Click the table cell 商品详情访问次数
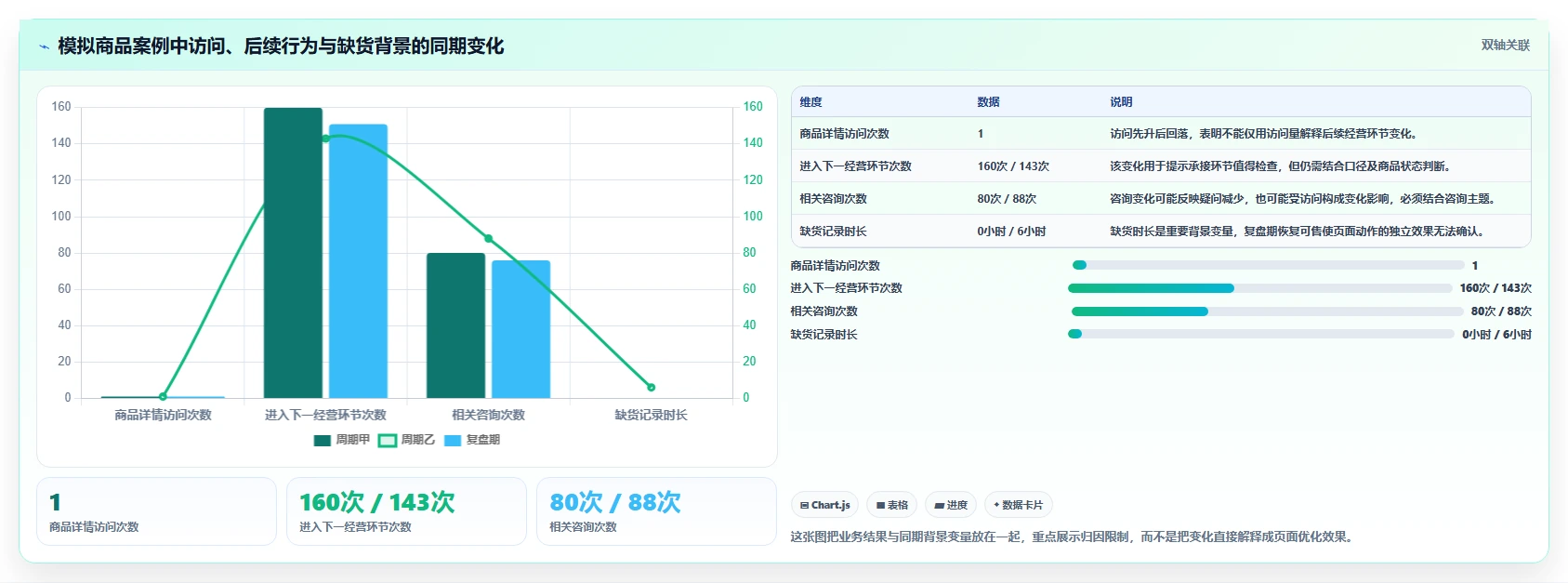The width and height of the screenshot is (1568, 583). (x=845, y=134)
